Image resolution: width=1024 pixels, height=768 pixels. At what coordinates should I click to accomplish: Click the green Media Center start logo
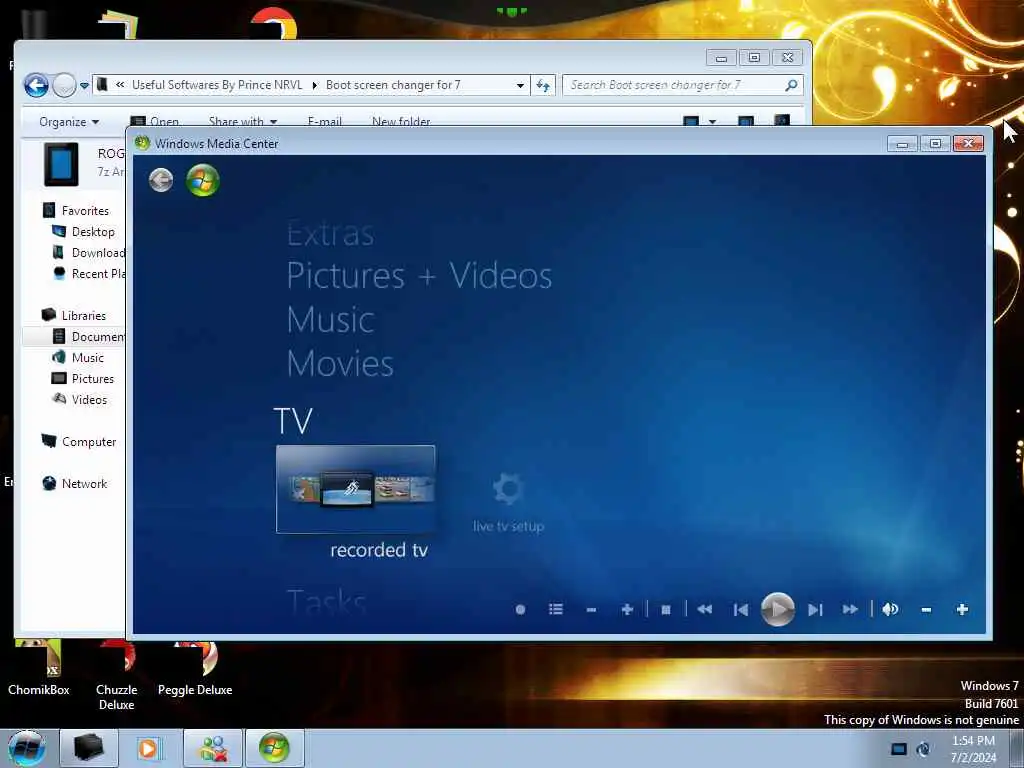[x=202, y=180]
